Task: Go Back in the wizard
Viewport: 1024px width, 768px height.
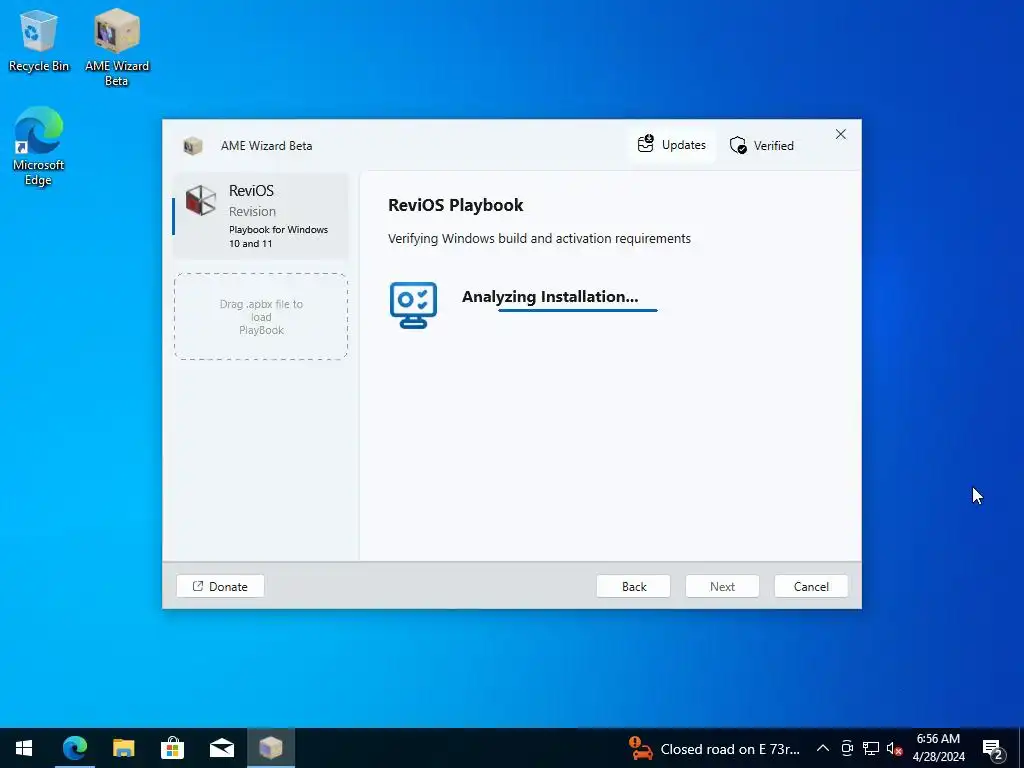Action: pyautogui.click(x=633, y=586)
